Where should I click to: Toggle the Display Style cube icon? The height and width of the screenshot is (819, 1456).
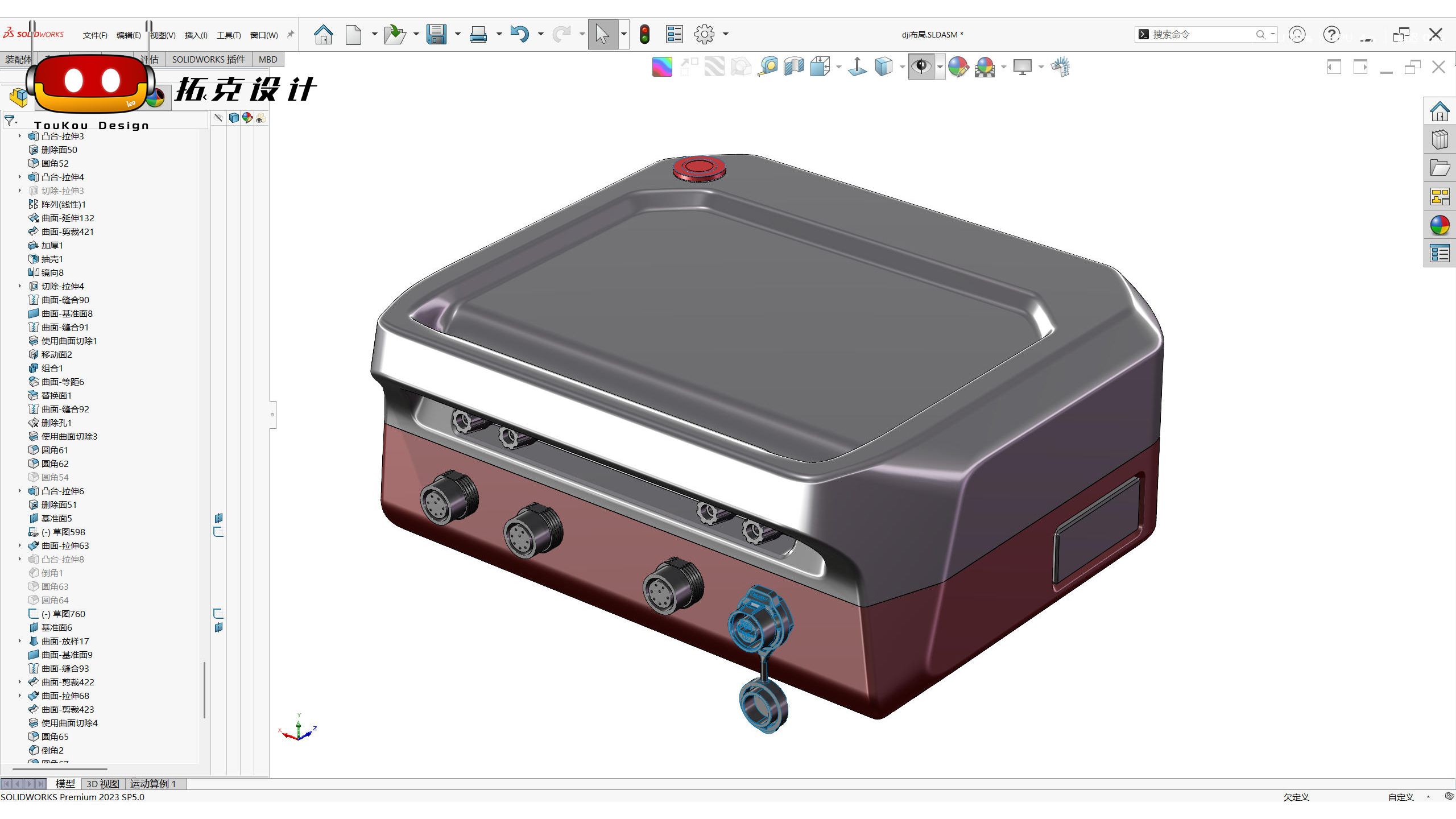885,67
